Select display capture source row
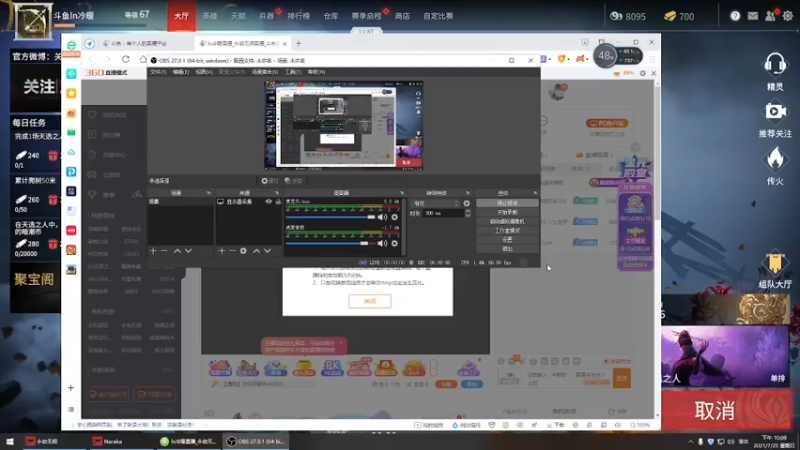800x450 pixels. click(248, 202)
